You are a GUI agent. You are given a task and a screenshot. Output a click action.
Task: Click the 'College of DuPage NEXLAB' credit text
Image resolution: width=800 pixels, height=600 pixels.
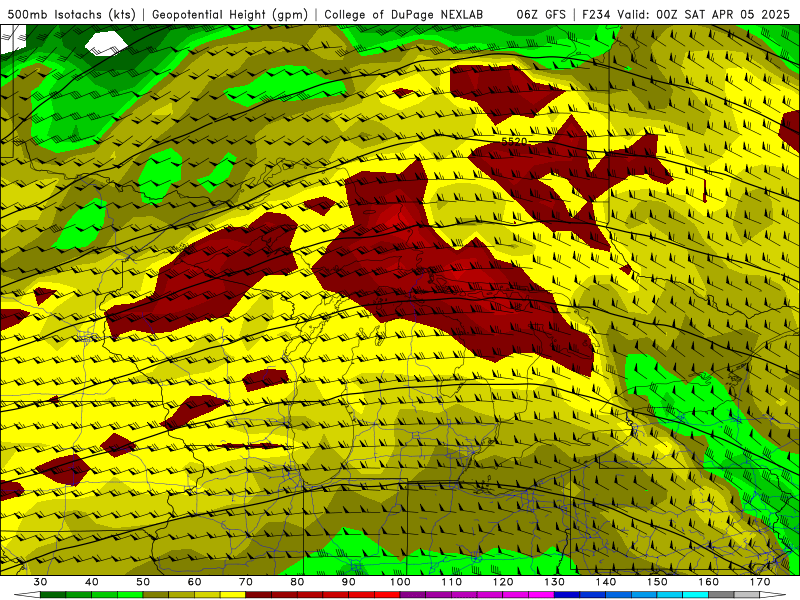[404, 14]
